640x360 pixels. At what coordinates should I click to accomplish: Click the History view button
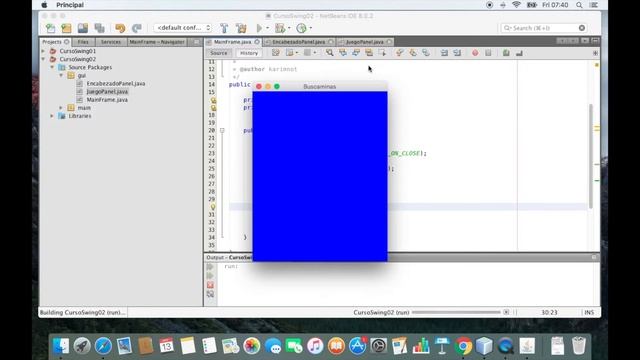(249, 53)
